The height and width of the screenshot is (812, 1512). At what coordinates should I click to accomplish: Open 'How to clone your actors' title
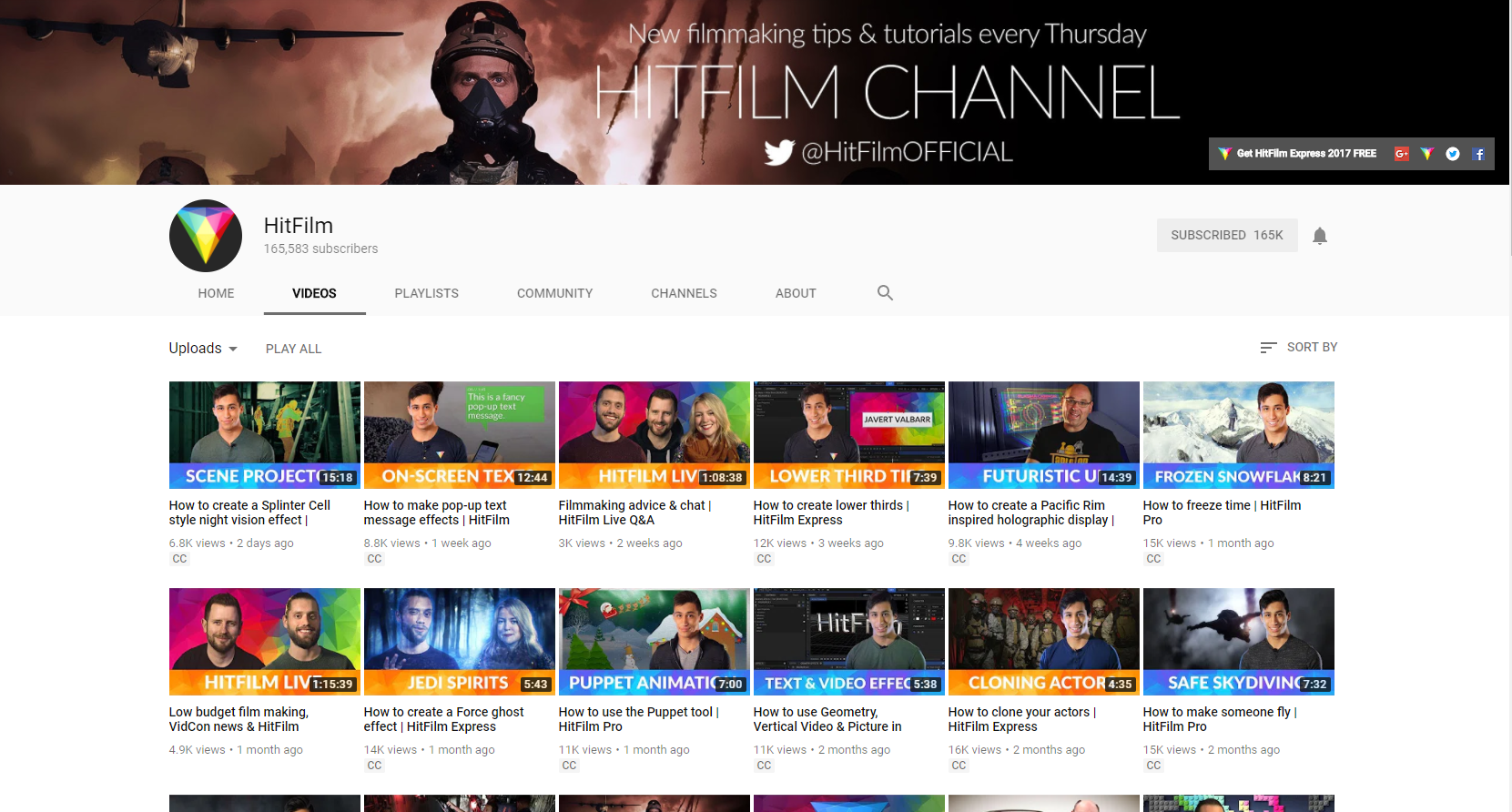pos(1022,719)
